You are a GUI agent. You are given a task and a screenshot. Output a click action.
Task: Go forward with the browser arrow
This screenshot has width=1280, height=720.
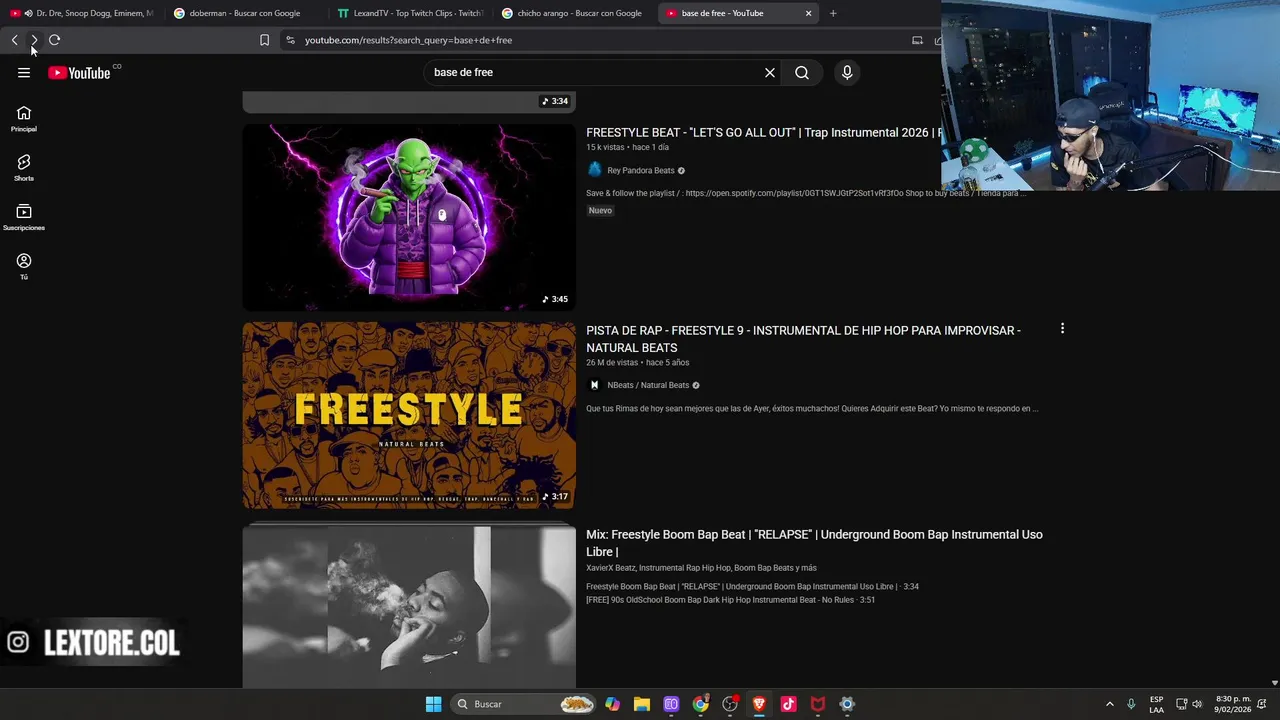click(x=34, y=40)
